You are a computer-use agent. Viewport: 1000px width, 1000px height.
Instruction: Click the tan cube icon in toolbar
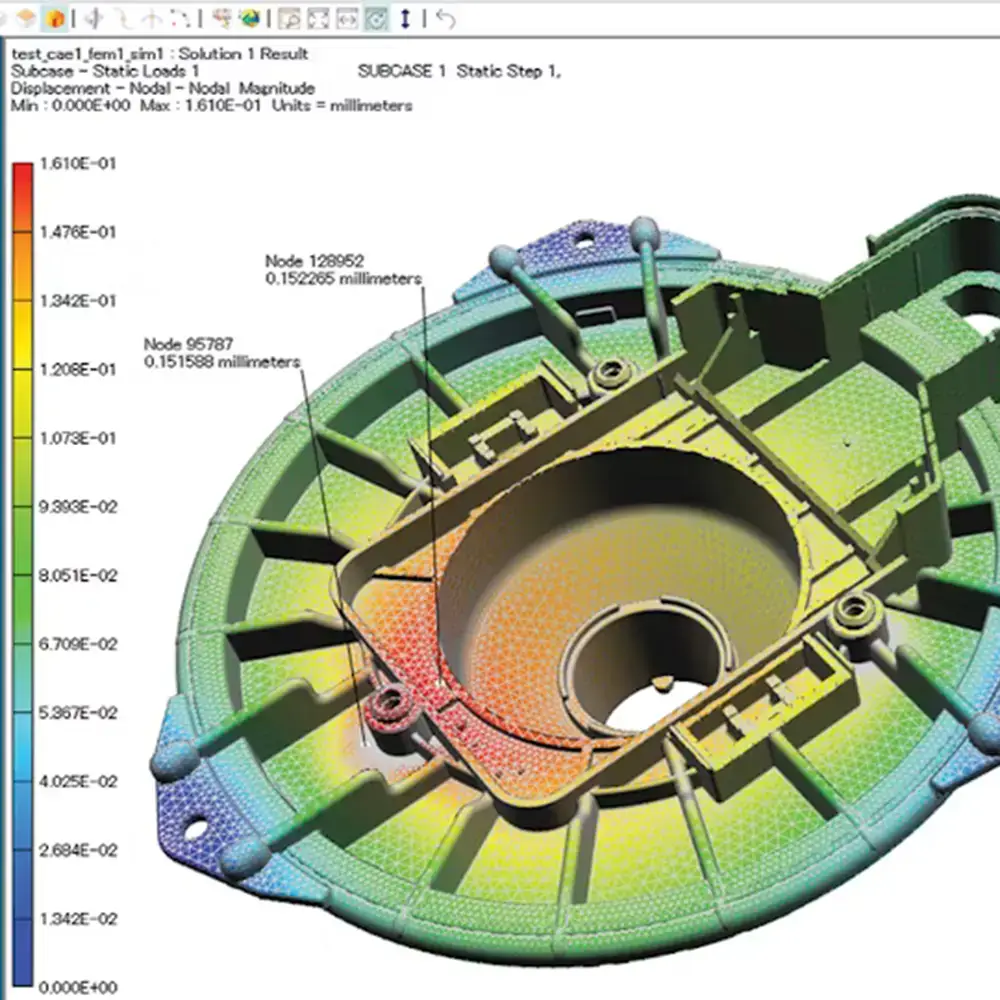click(26, 18)
